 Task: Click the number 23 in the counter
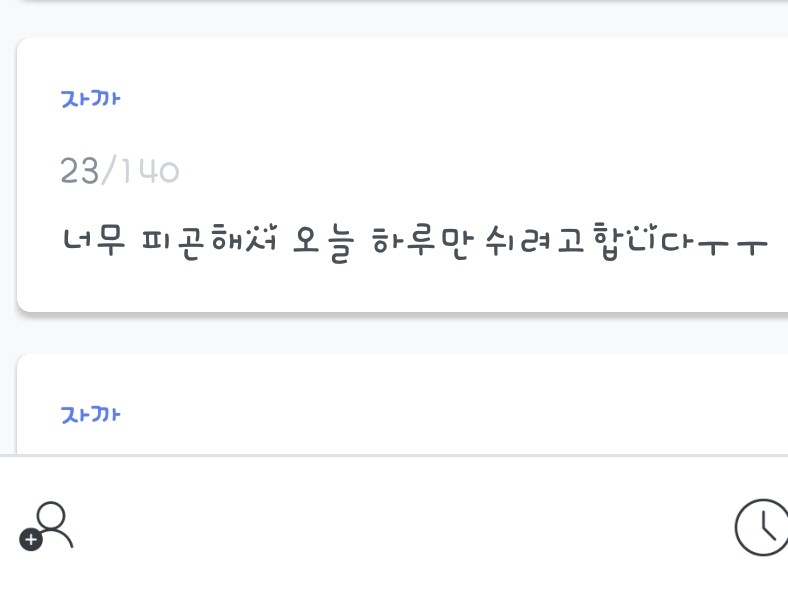click(x=79, y=172)
